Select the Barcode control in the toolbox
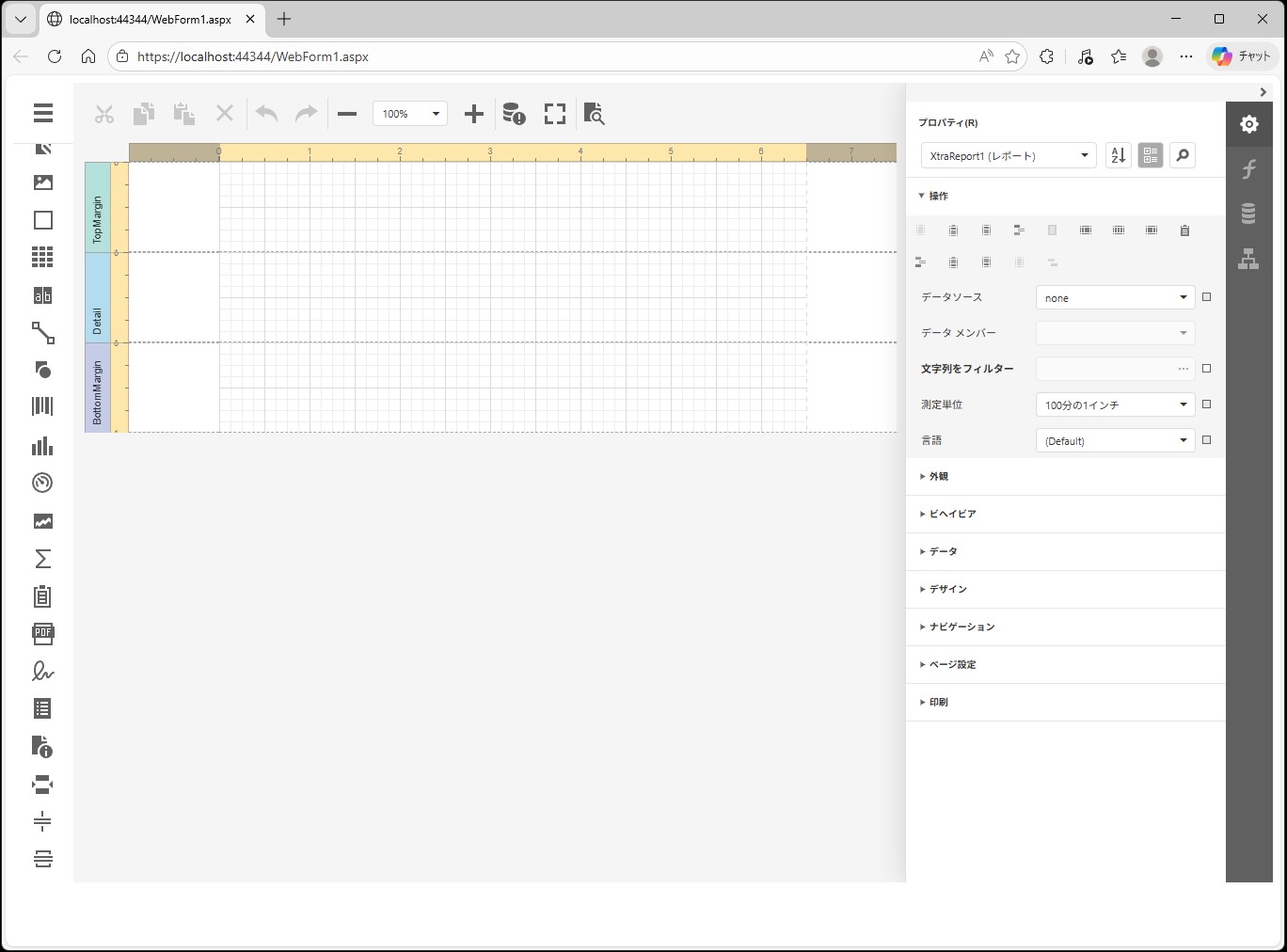The height and width of the screenshot is (952, 1287). point(42,406)
